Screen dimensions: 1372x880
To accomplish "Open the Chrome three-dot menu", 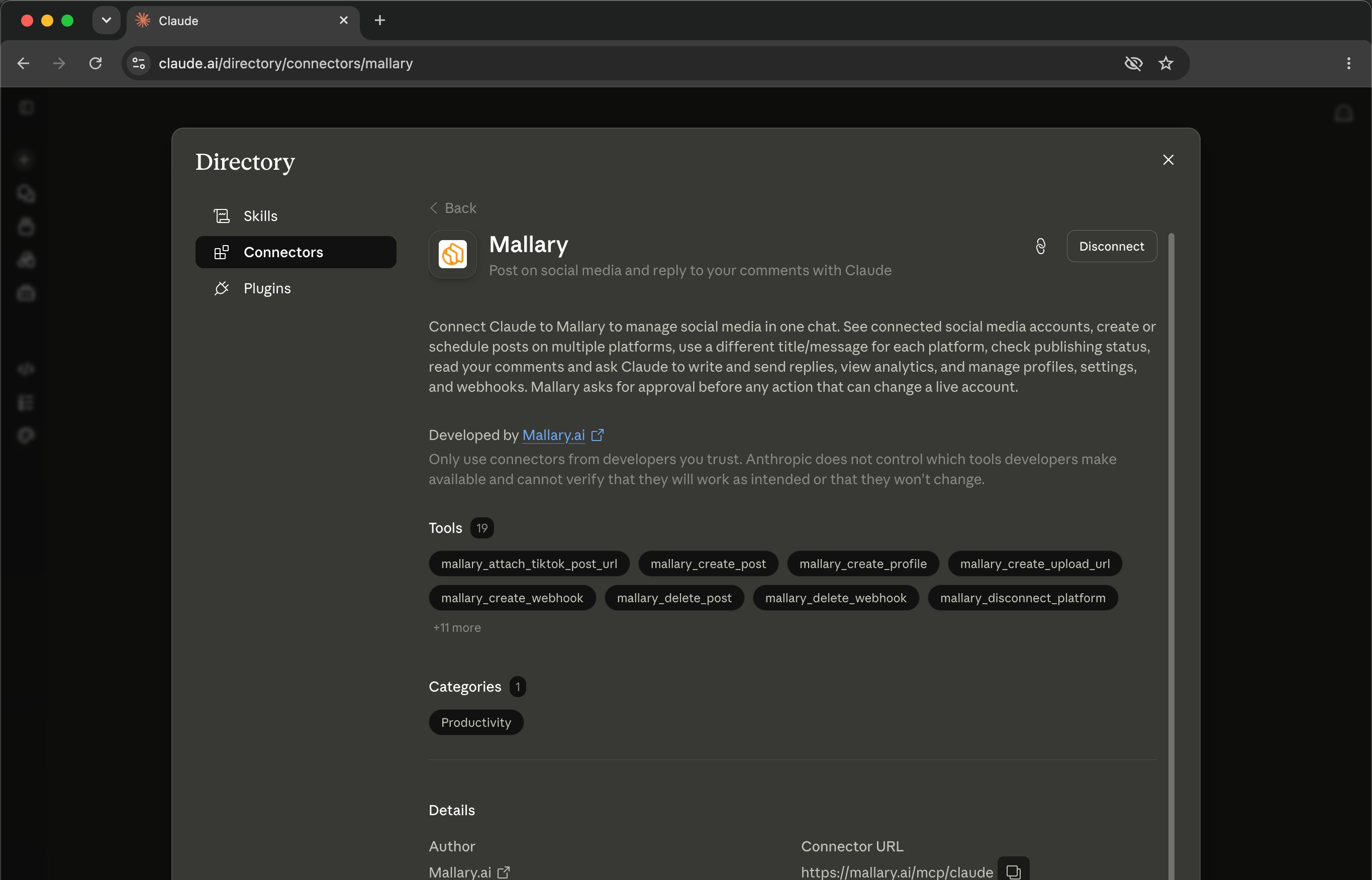I will pyautogui.click(x=1348, y=63).
